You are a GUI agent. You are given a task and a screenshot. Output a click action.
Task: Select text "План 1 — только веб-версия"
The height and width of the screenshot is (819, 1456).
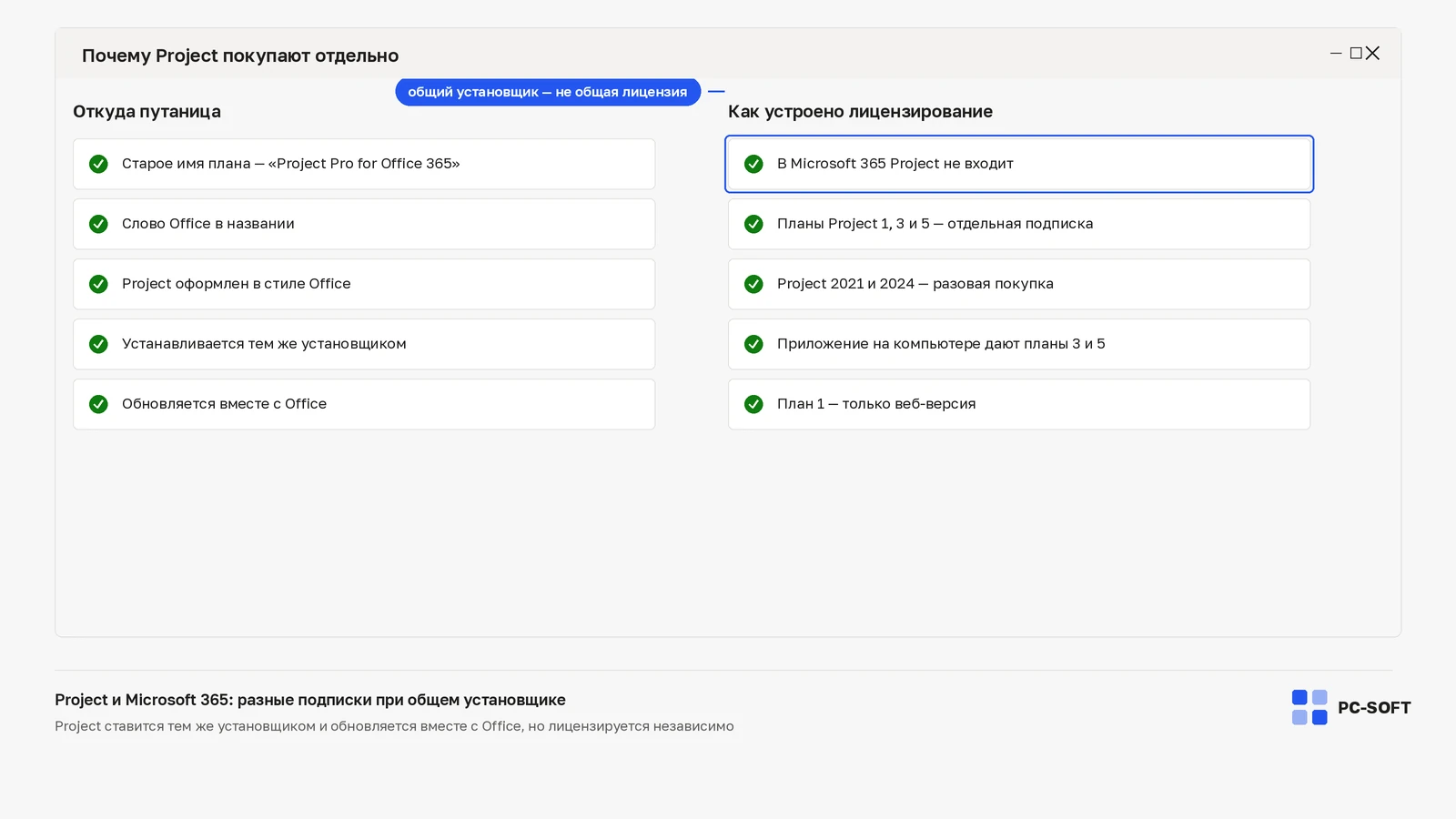[876, 404]
